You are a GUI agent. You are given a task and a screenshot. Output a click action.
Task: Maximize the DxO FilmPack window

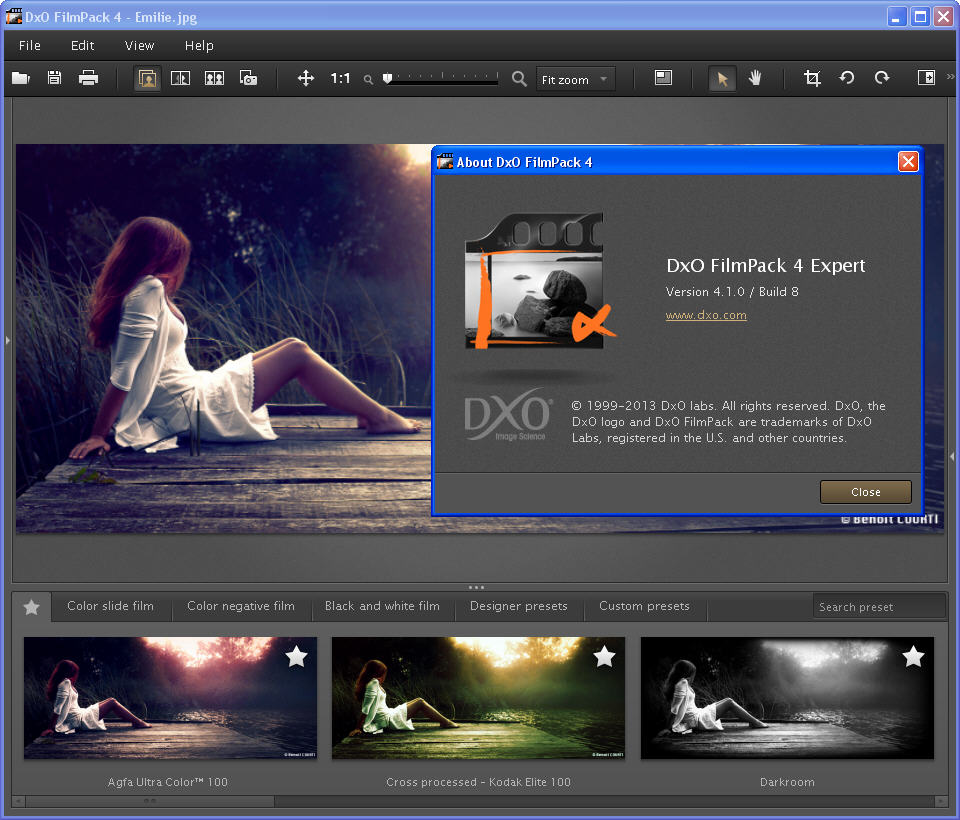[920, 17]
